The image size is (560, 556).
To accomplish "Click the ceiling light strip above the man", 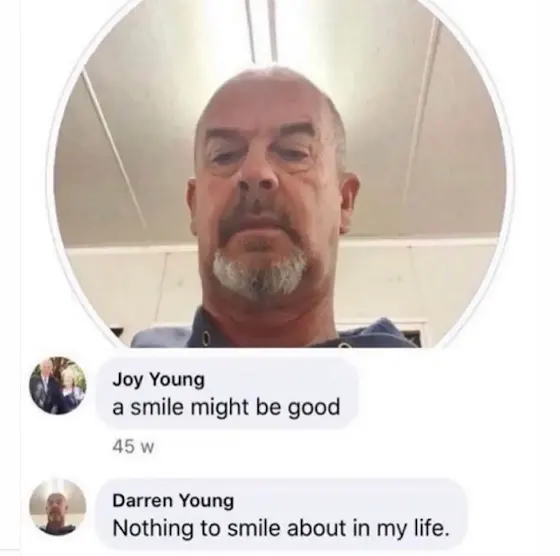I will 262,30.
